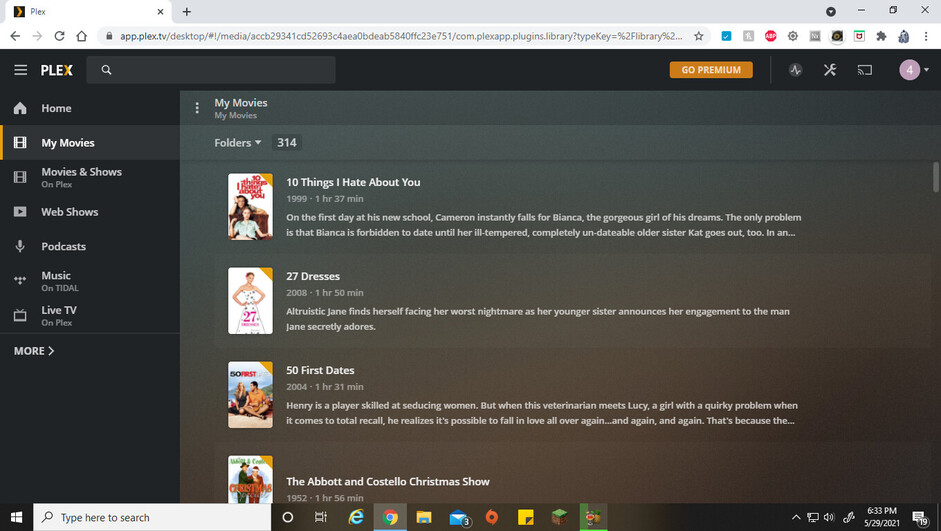
Task: Focus the Plex search field
Action: [x=211, y=70]
